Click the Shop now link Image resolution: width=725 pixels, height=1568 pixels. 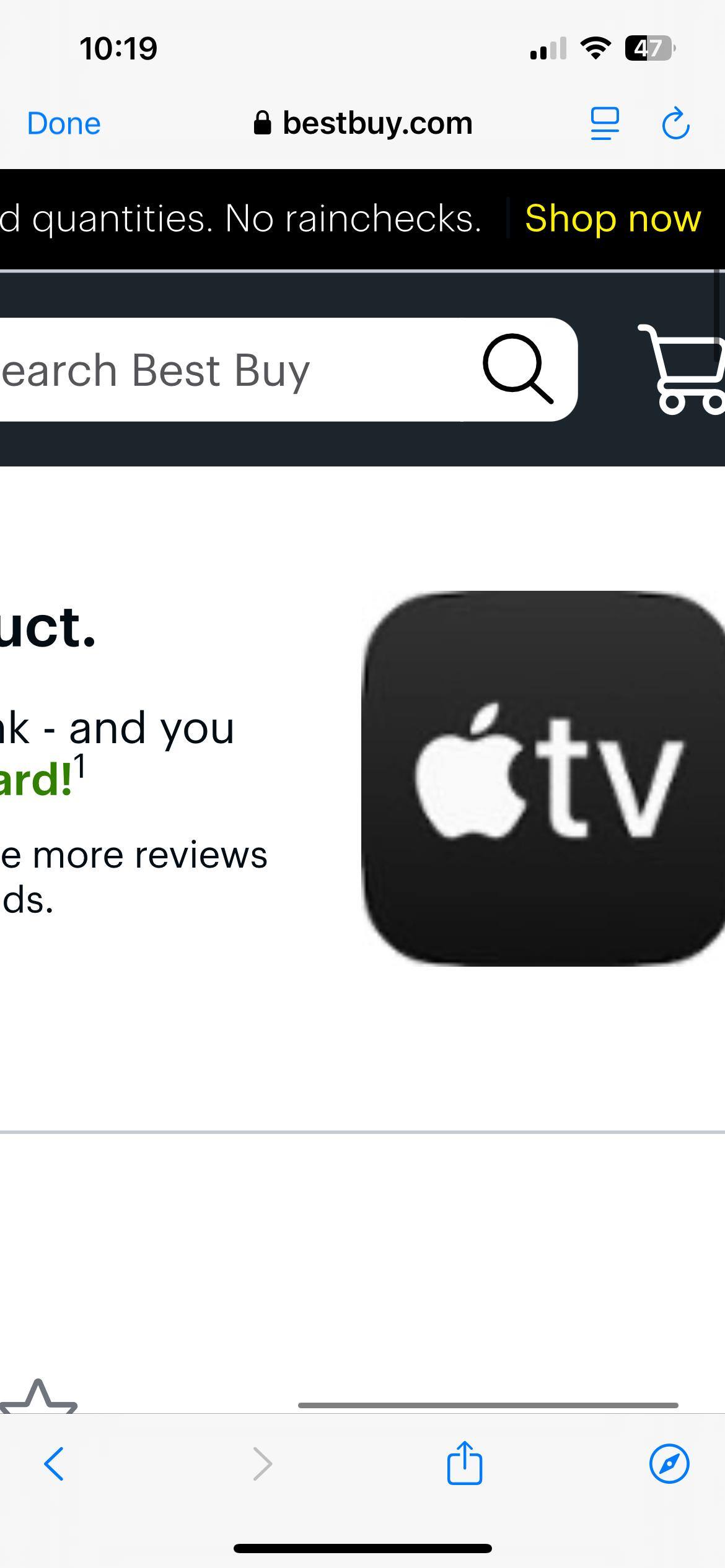point(613,219)
